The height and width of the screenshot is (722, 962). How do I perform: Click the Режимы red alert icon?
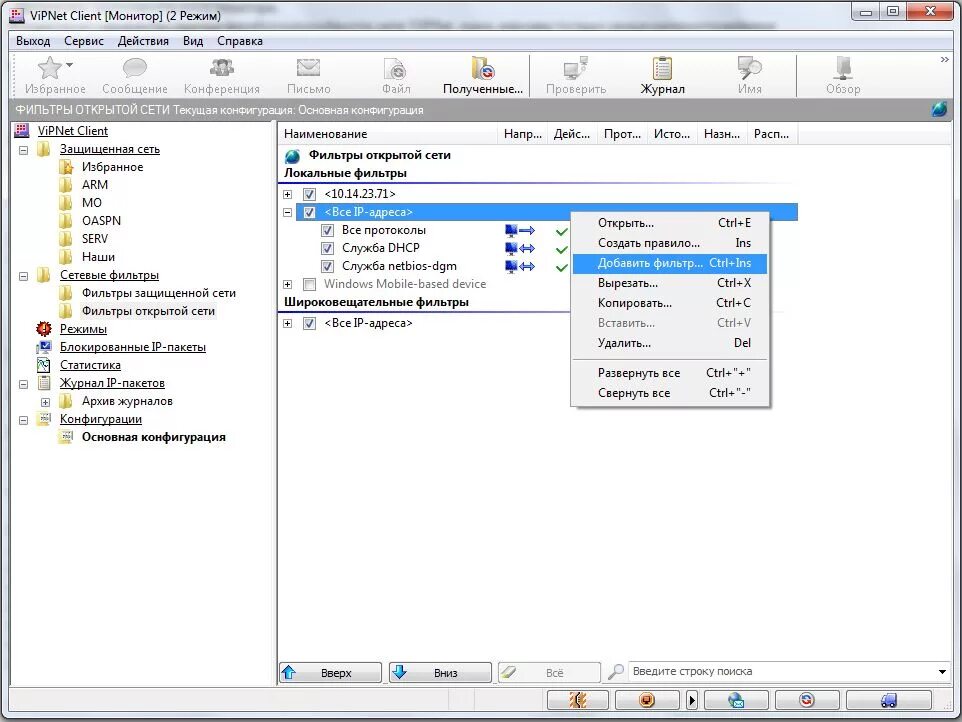44,329
